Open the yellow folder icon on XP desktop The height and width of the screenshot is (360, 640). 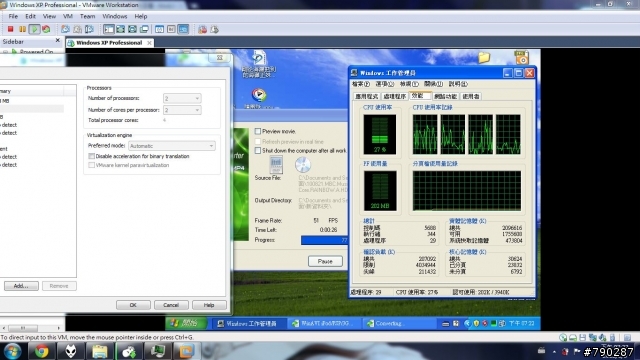click(484, 57)
